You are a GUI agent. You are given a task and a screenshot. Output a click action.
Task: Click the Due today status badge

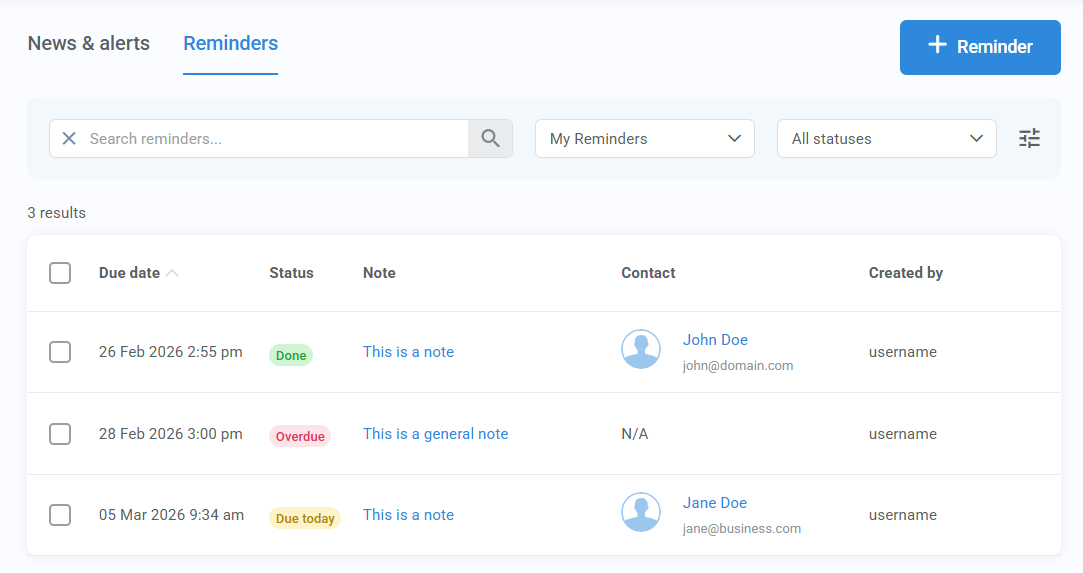[x=305, y=518]
